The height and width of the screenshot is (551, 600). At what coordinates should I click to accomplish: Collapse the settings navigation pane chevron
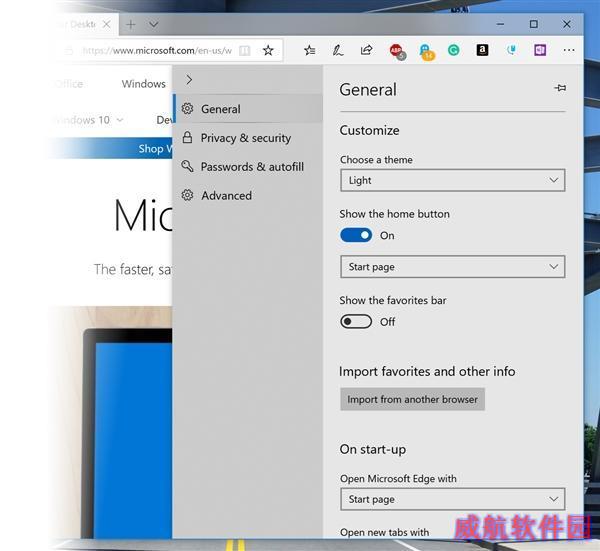coord(189,80)
